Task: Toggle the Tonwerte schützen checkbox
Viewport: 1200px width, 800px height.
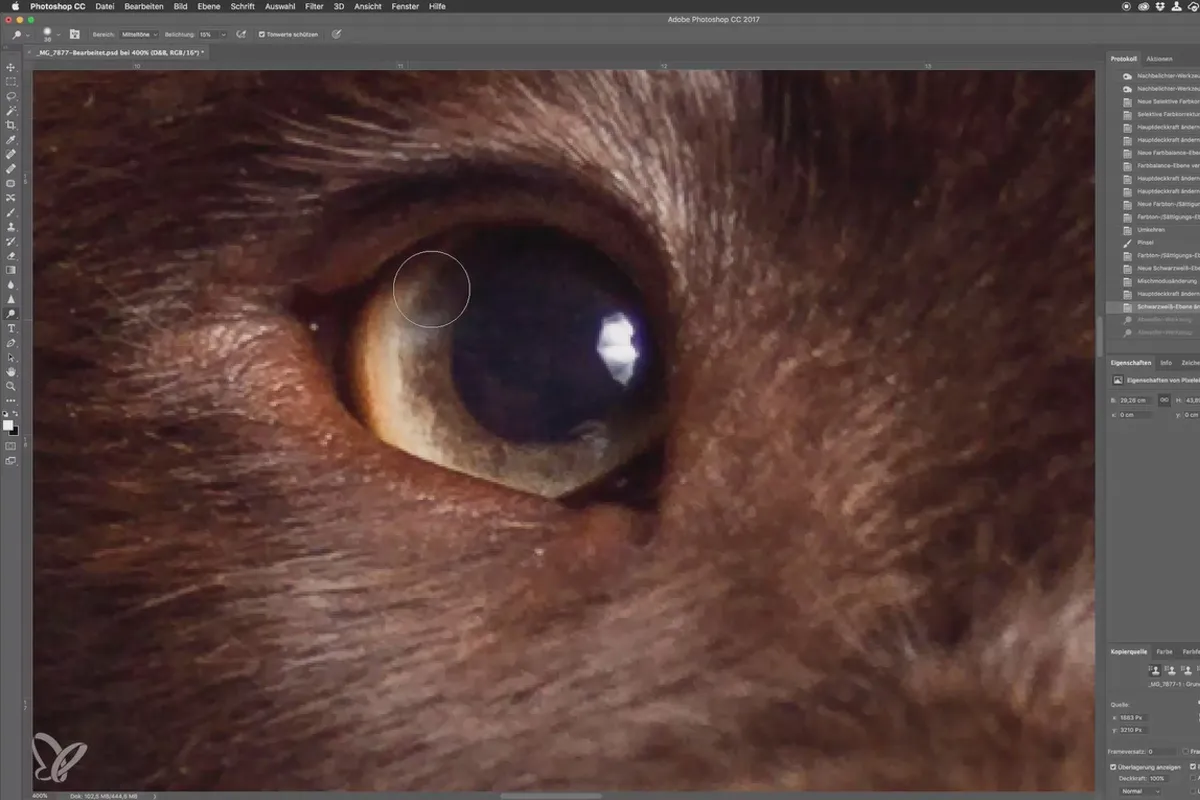Action: tap(262, 34)
